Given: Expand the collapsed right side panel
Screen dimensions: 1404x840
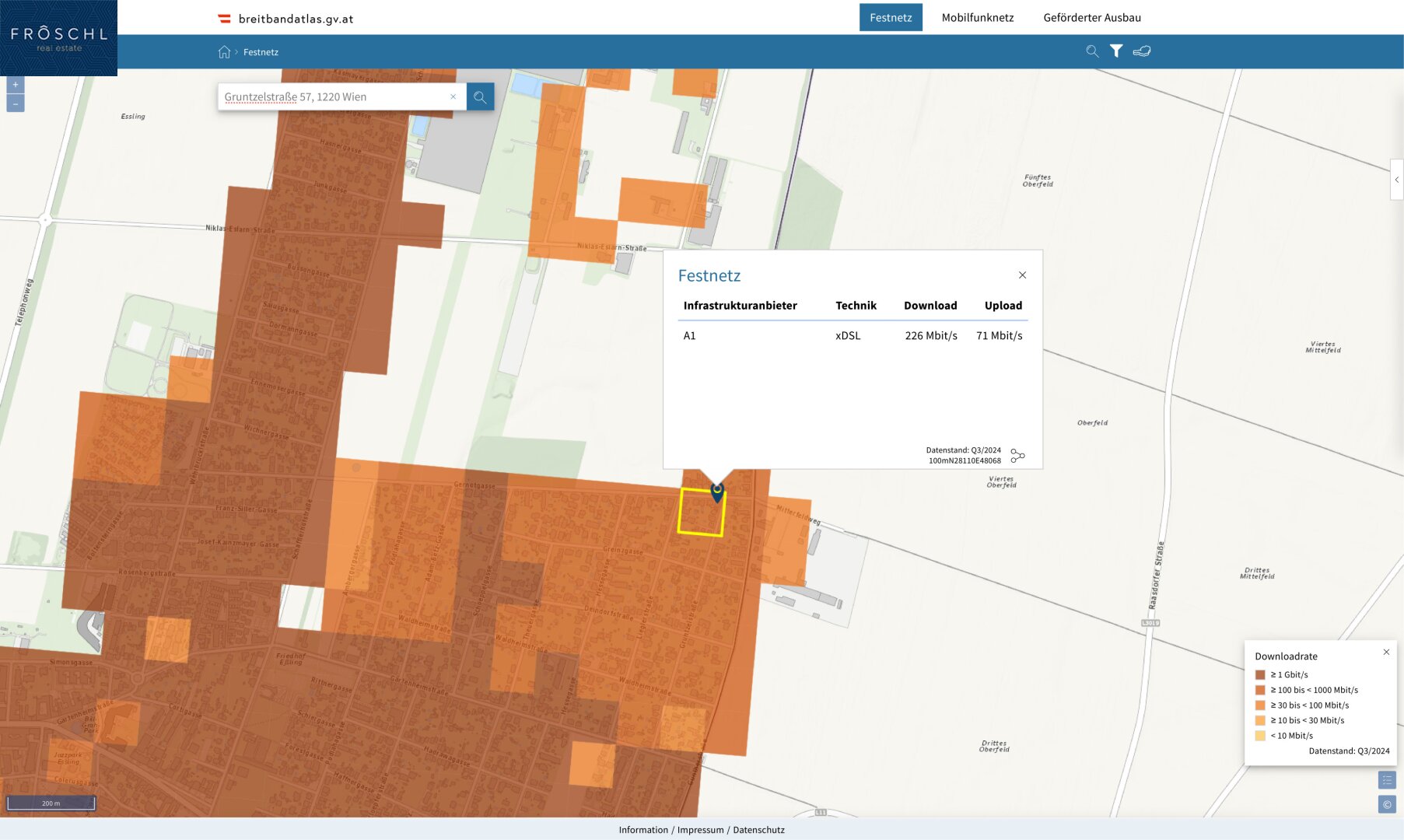Looking at the screenshot, I should click(x=1397, y=180).
